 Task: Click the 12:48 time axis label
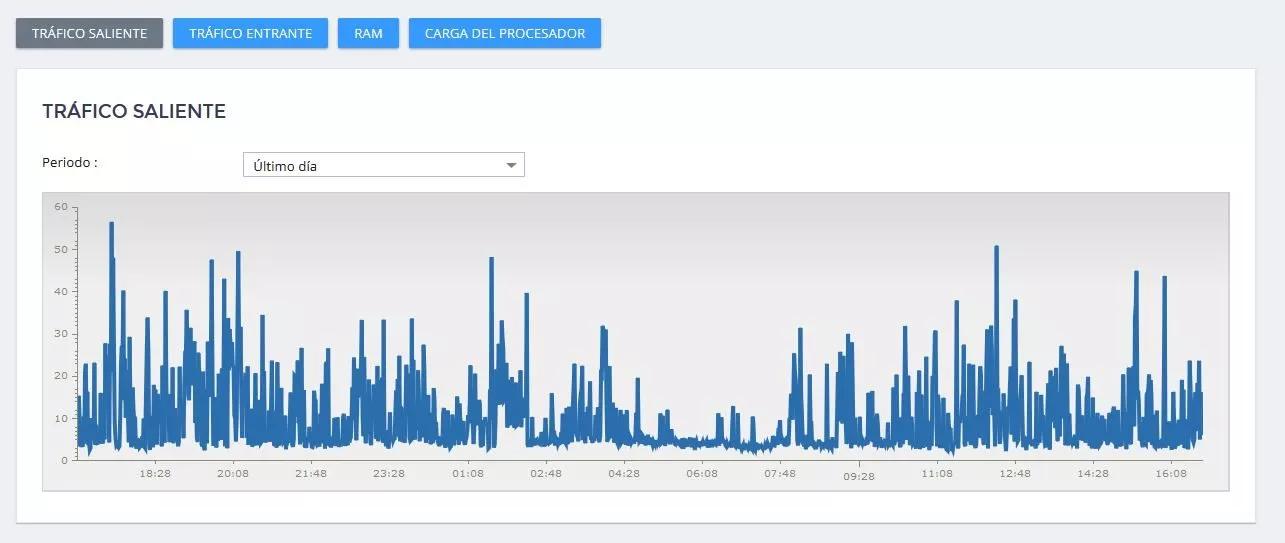click(1015, 474)
